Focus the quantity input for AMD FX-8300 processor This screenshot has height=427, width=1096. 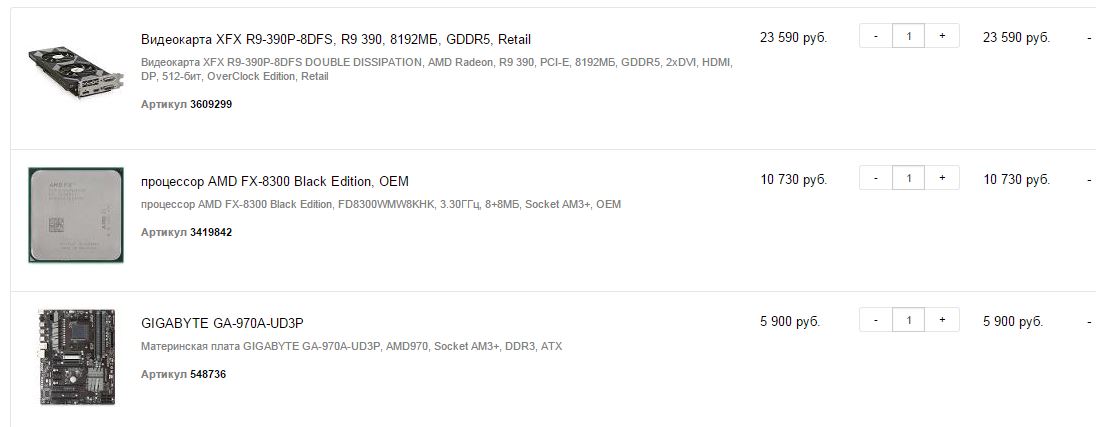[909, 179]
